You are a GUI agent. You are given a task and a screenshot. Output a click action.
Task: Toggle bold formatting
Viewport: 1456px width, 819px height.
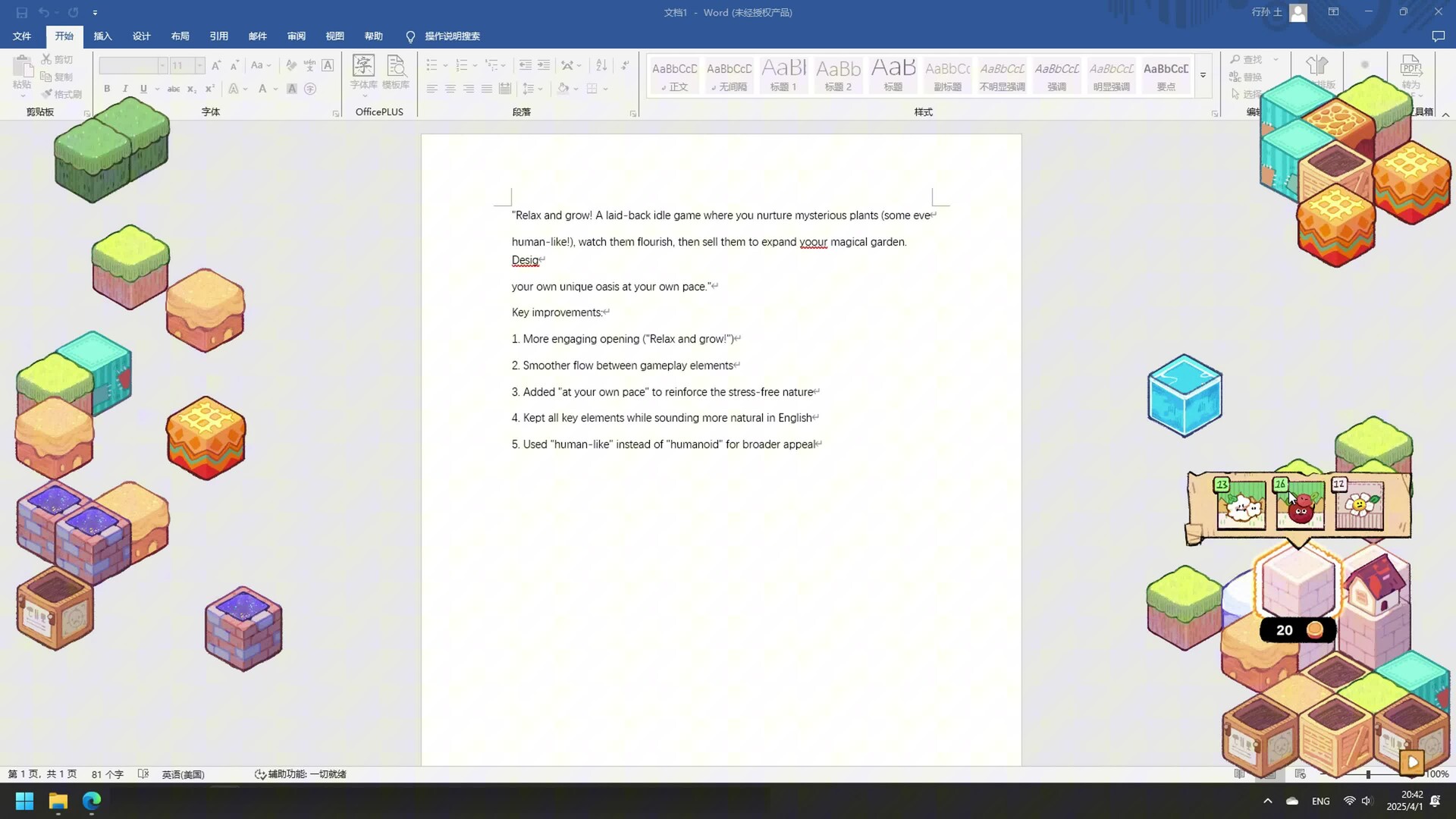[x=107, y=89]
